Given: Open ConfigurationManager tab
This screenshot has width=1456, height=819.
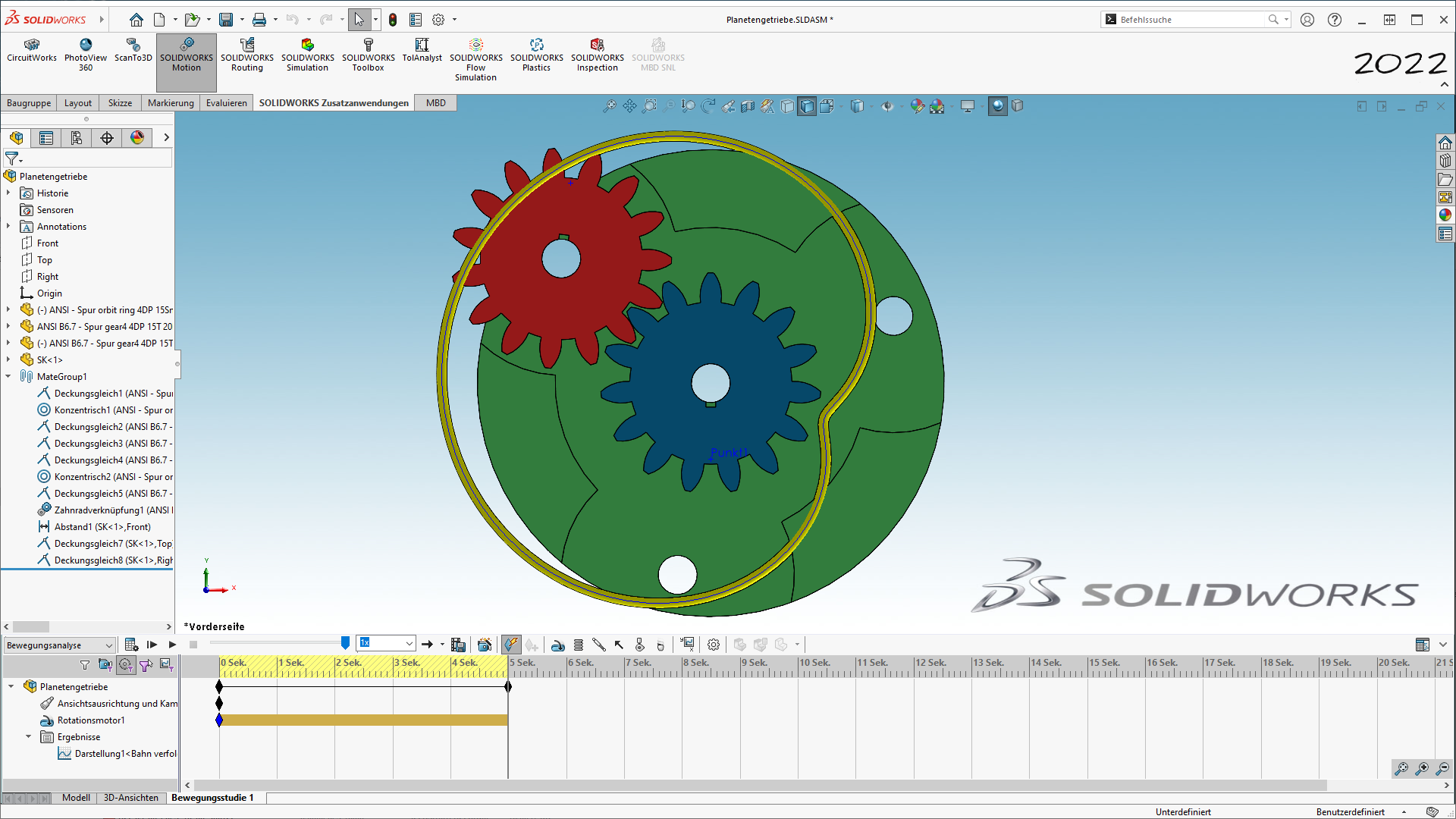Looking at the screenshot, I should [77, 138].
